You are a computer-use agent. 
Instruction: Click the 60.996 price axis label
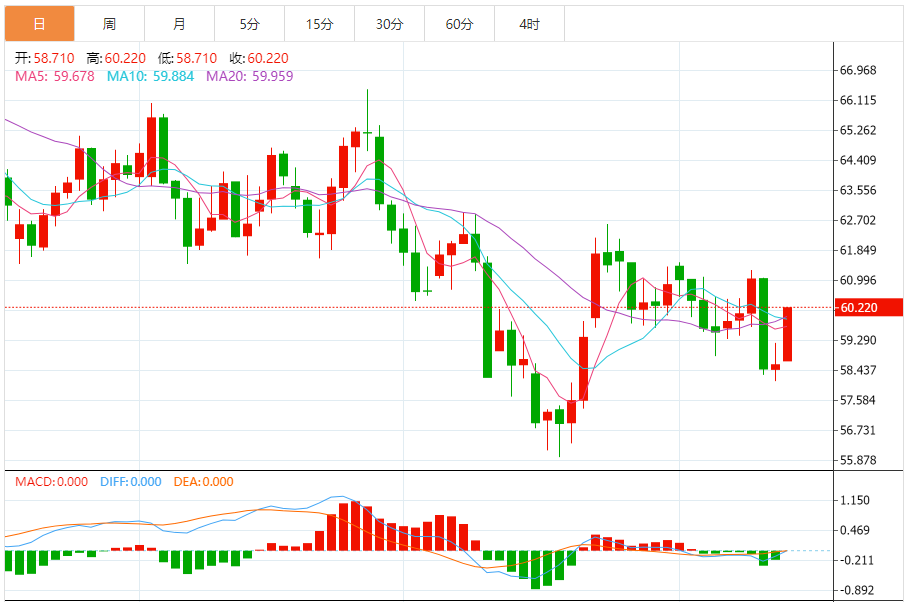click(x=858, y=280)
